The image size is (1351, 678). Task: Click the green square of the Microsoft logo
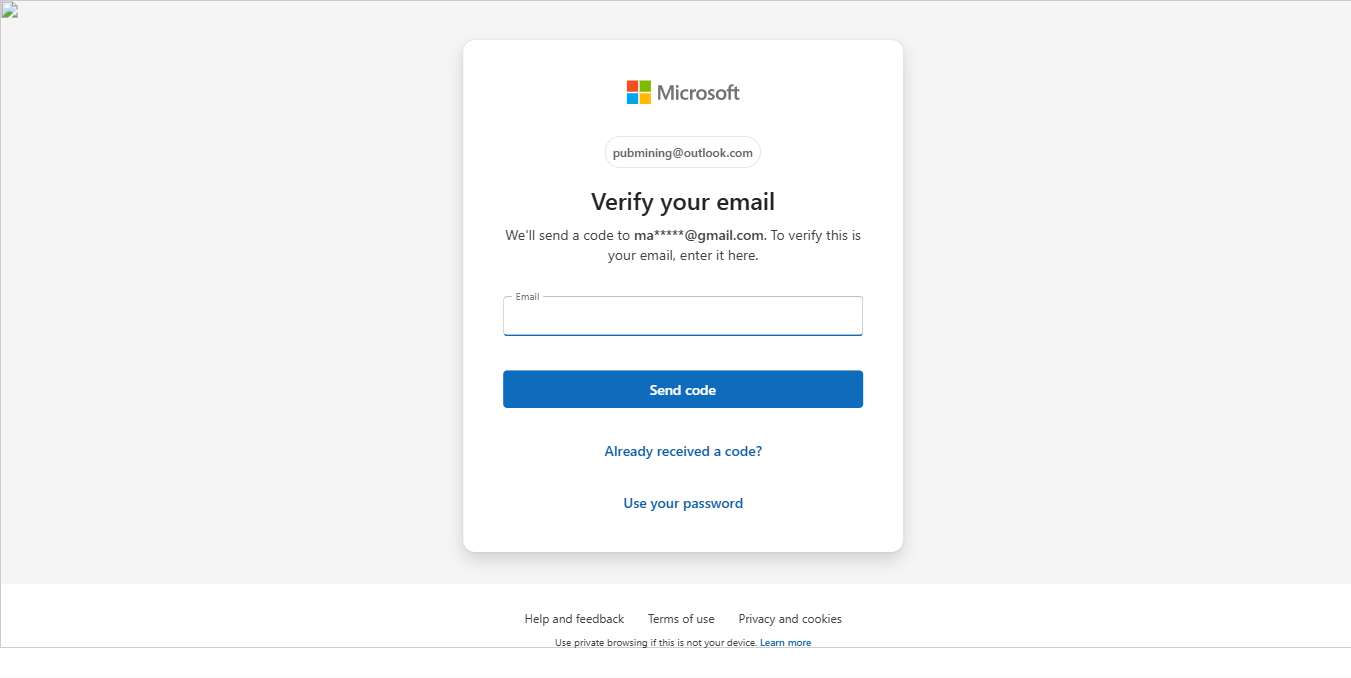(645, 86)
